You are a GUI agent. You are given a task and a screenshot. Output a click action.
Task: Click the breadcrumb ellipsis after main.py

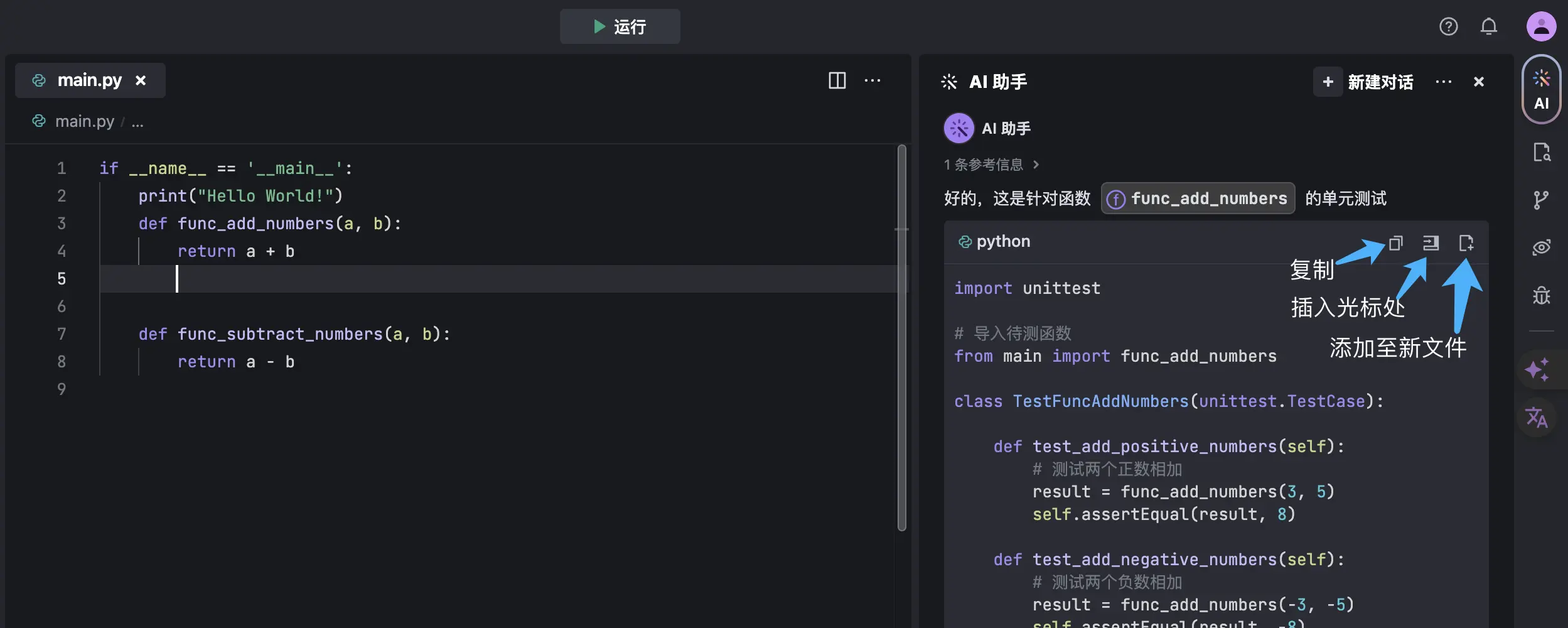[137, 122]
